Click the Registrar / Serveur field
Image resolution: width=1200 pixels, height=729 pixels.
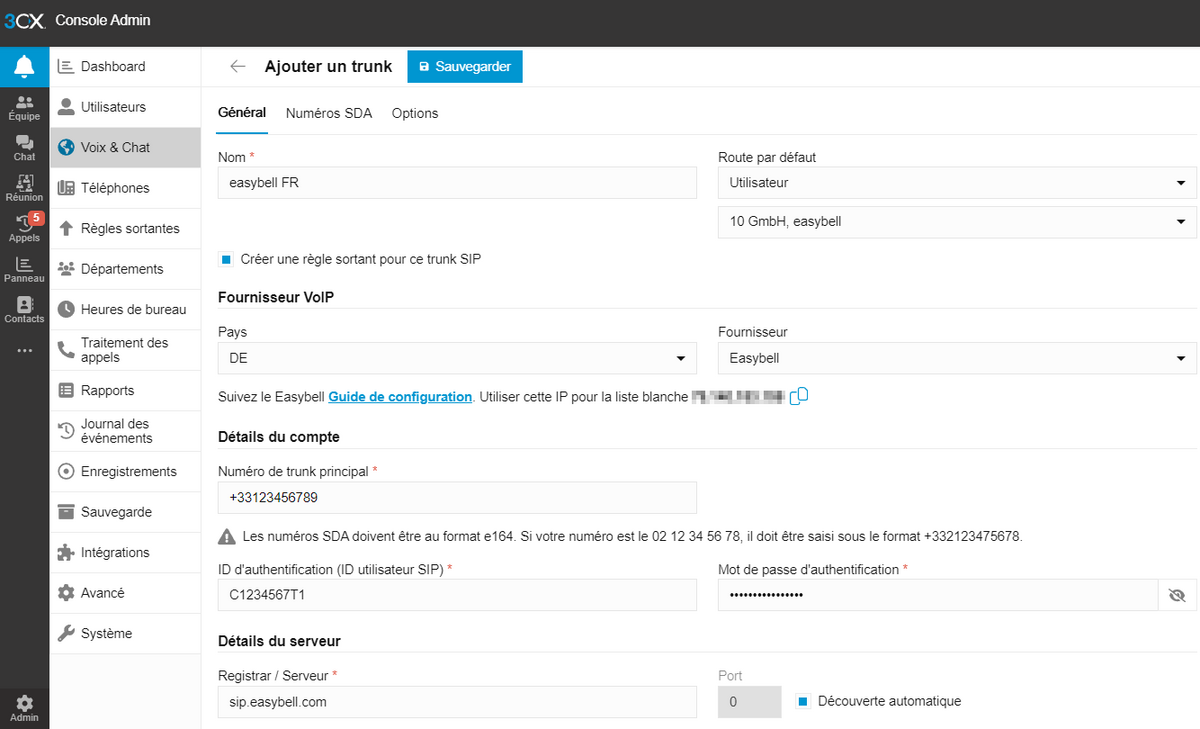coord(457,702)
